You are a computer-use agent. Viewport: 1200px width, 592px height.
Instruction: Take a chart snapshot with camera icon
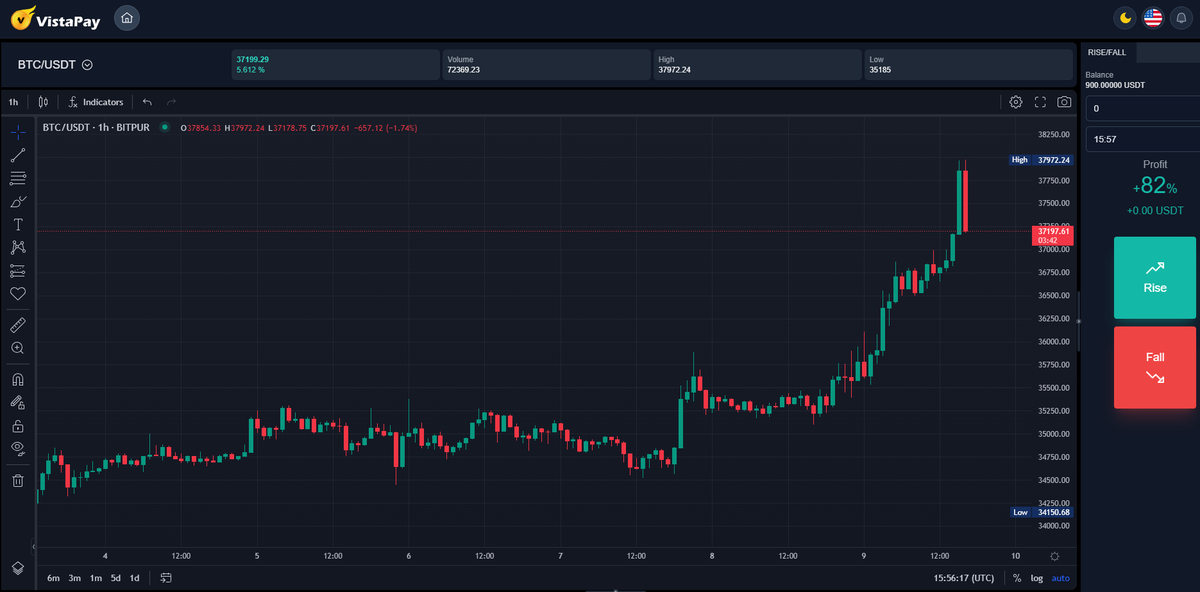pyautogui.click(x=1064, y=102)
